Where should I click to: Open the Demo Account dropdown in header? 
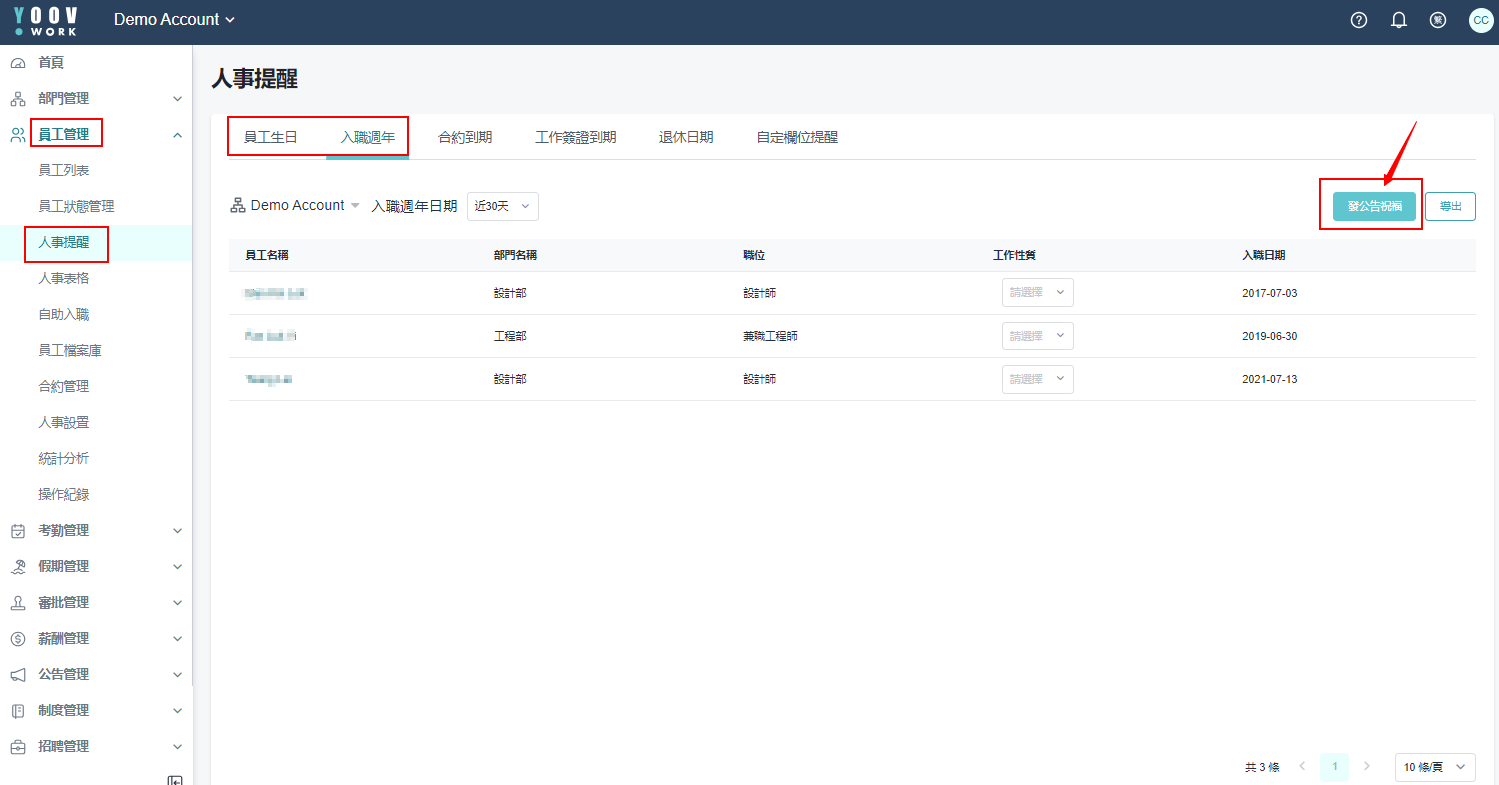[x=174, y=20]
